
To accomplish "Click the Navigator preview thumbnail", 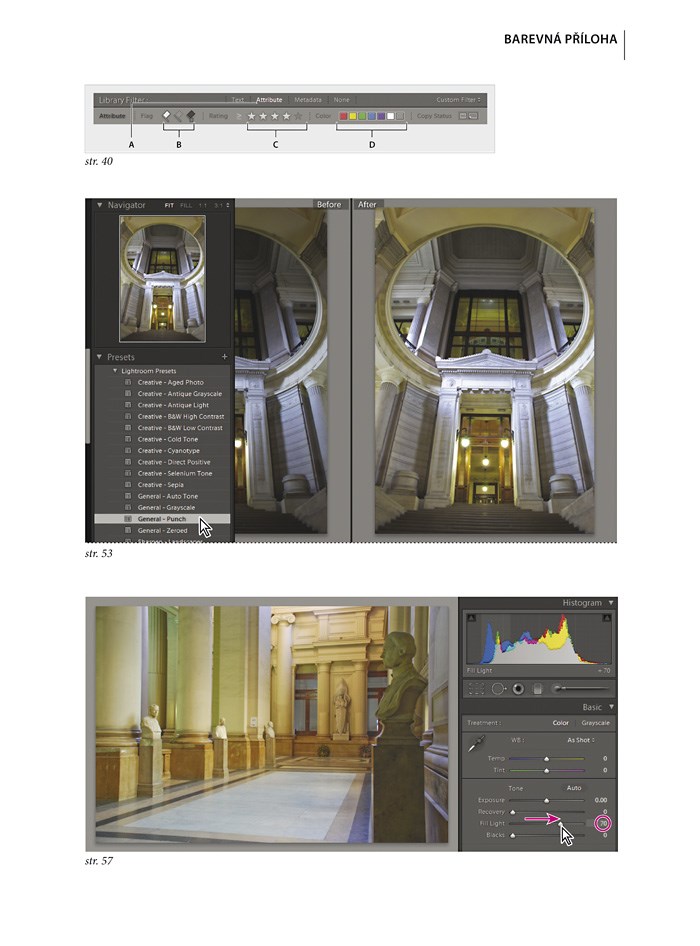I will [x=161, y=280].
